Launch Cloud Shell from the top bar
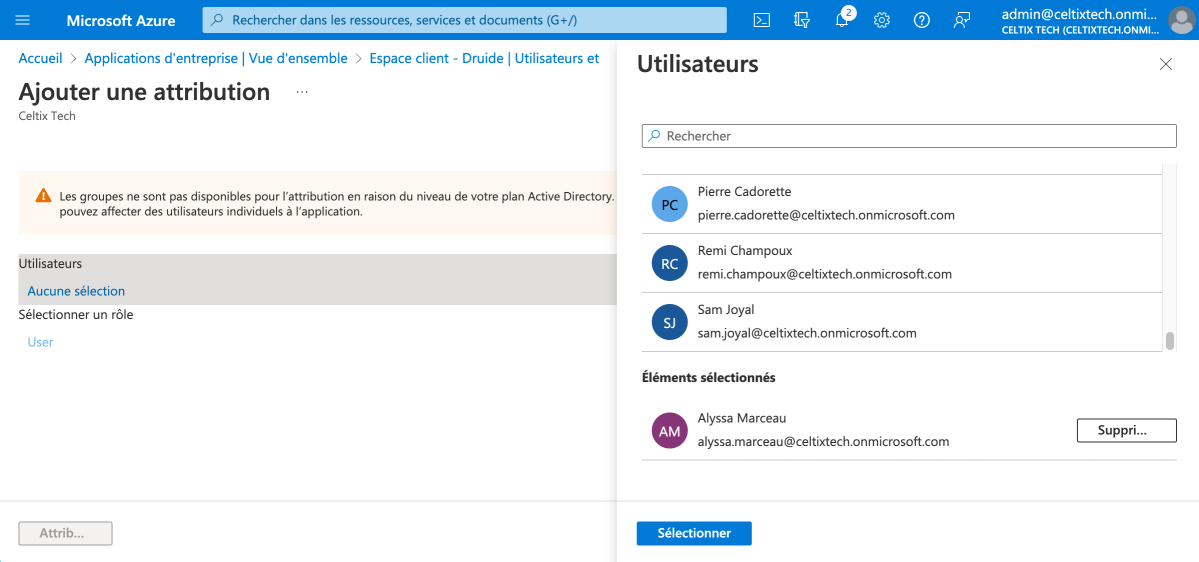 [x=761, y=20]
